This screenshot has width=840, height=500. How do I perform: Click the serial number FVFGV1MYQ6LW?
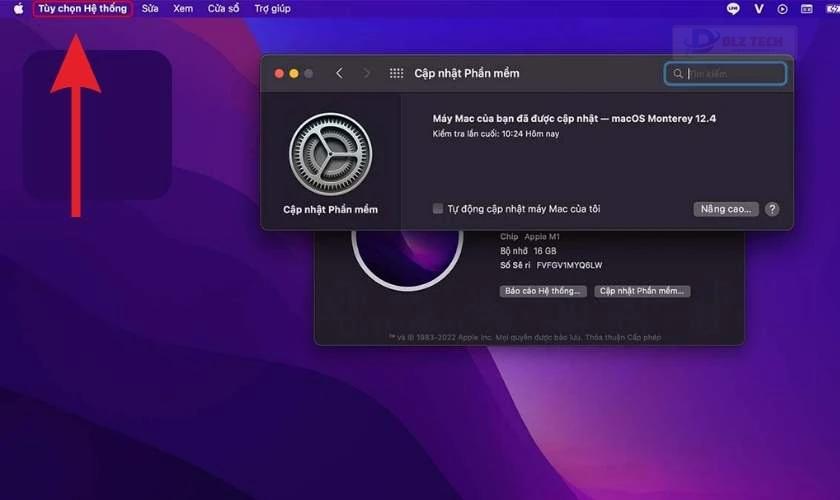[569, 265]
